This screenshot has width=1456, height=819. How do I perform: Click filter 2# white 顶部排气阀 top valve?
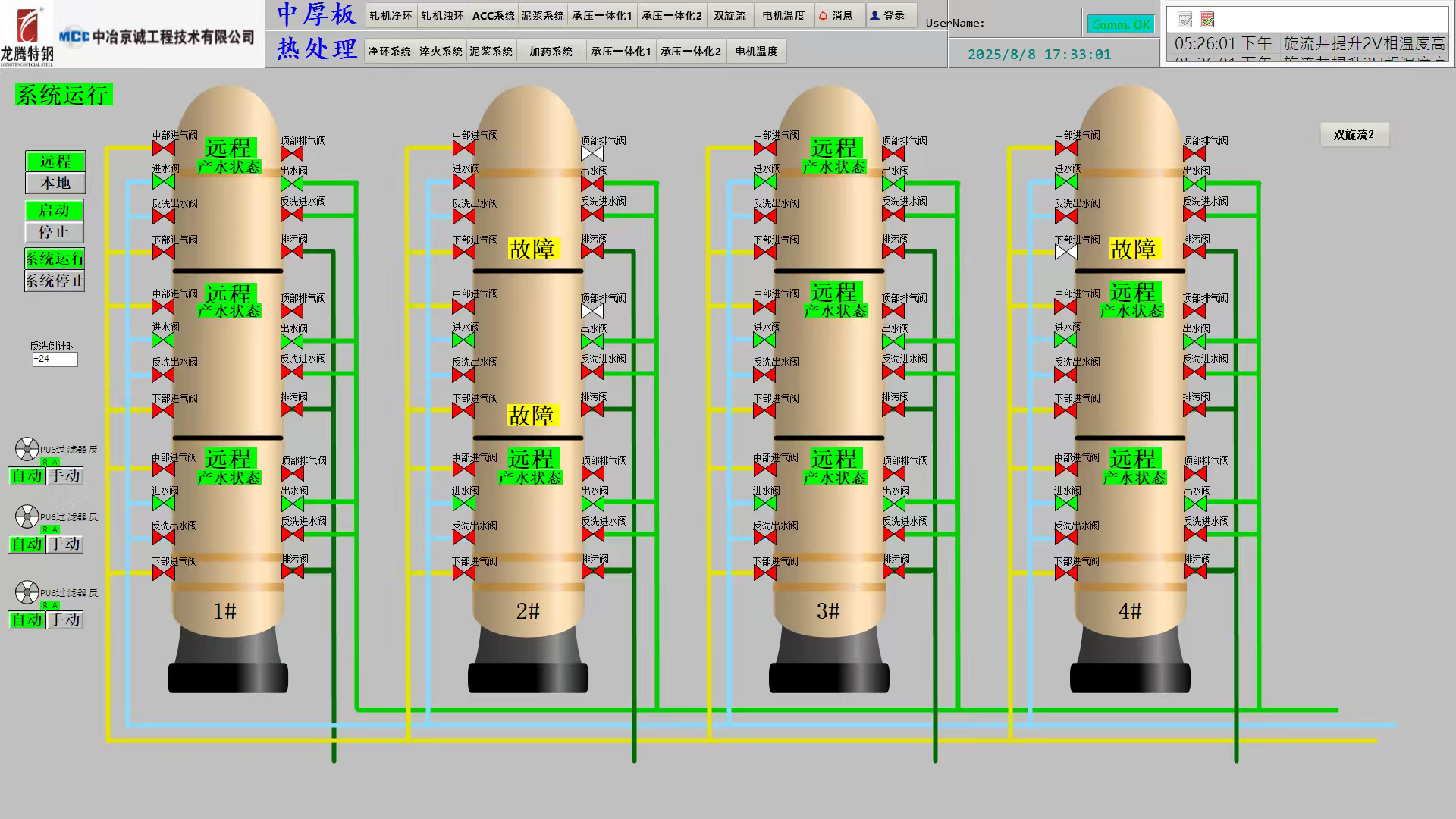point(592,153)
